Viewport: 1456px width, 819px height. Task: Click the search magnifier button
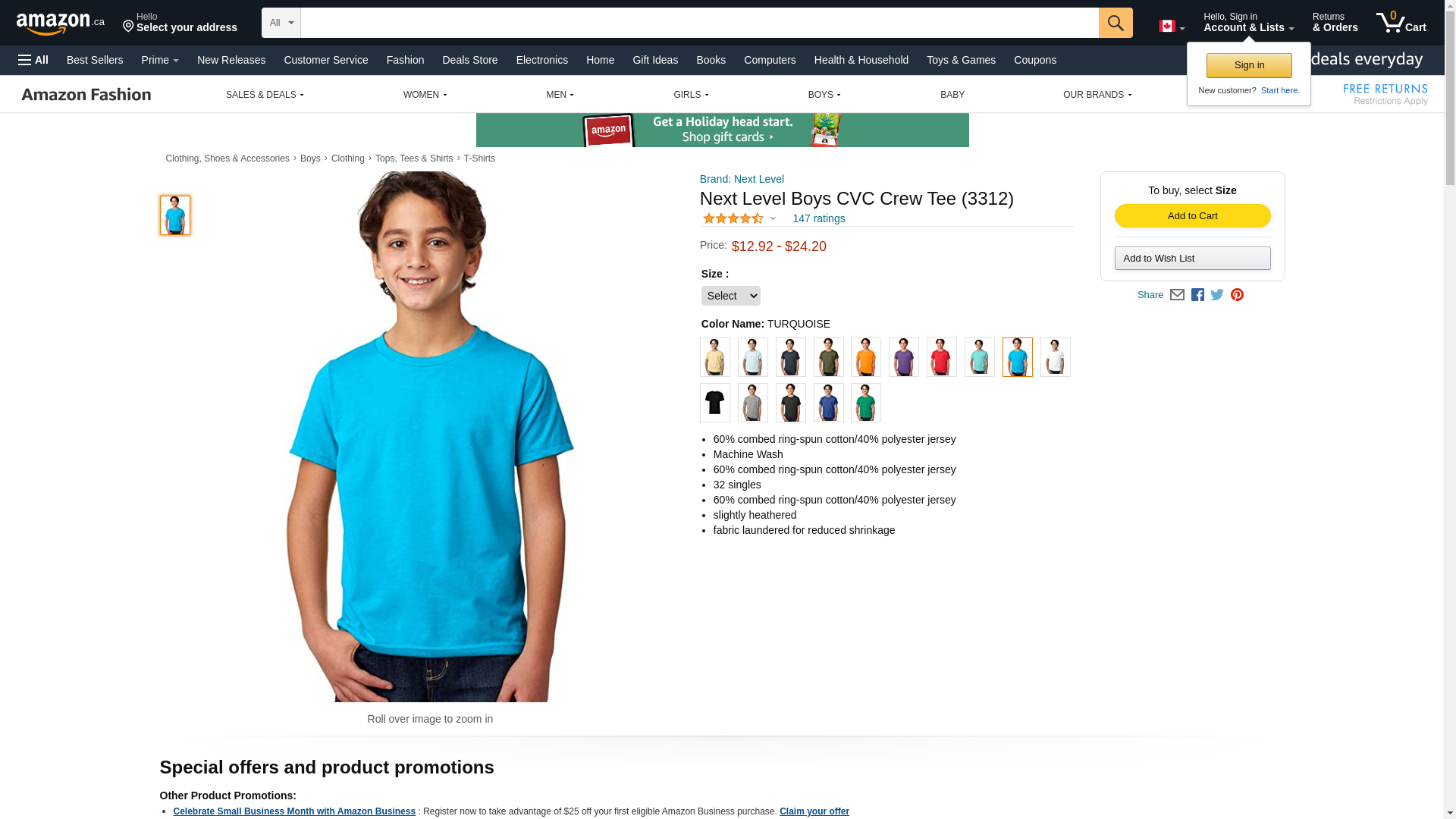[x=1116, y=23]
